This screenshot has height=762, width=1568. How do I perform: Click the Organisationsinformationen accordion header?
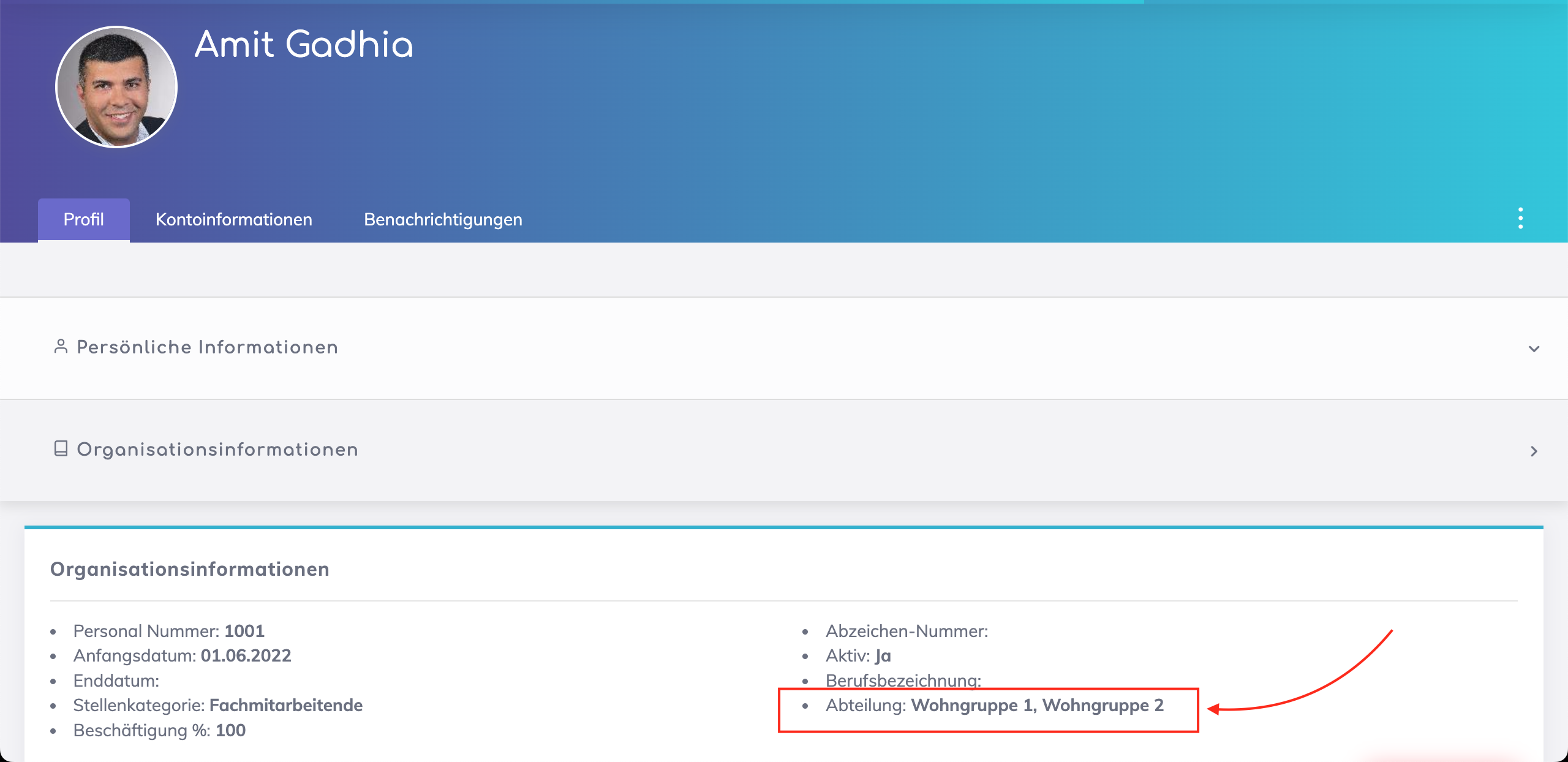[217, 450]
